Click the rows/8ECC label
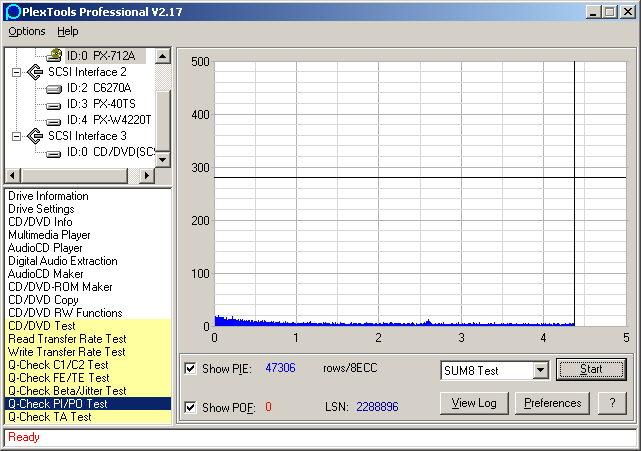641x451 pixels. pos(350,368)
